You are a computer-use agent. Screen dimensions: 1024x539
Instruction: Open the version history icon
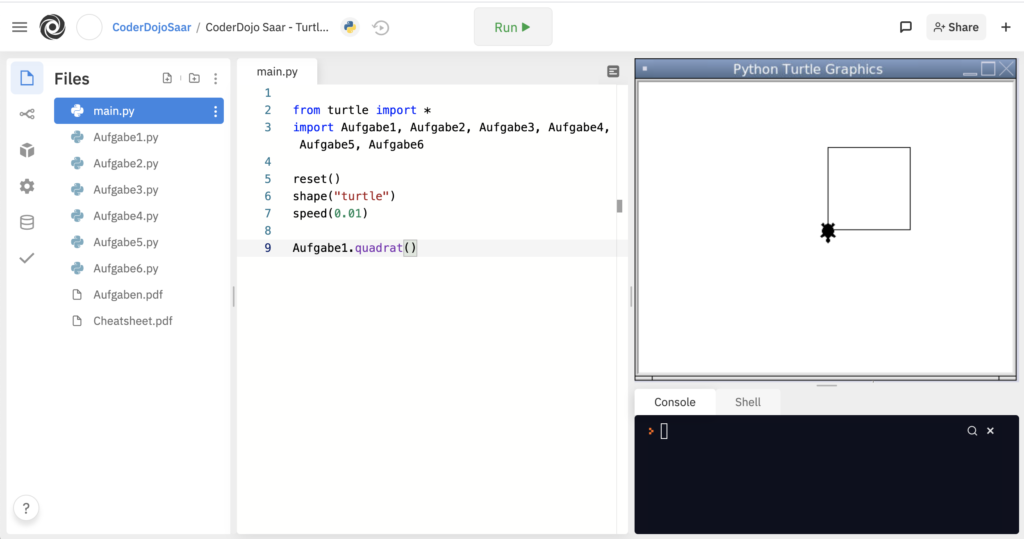pos(381,27)
